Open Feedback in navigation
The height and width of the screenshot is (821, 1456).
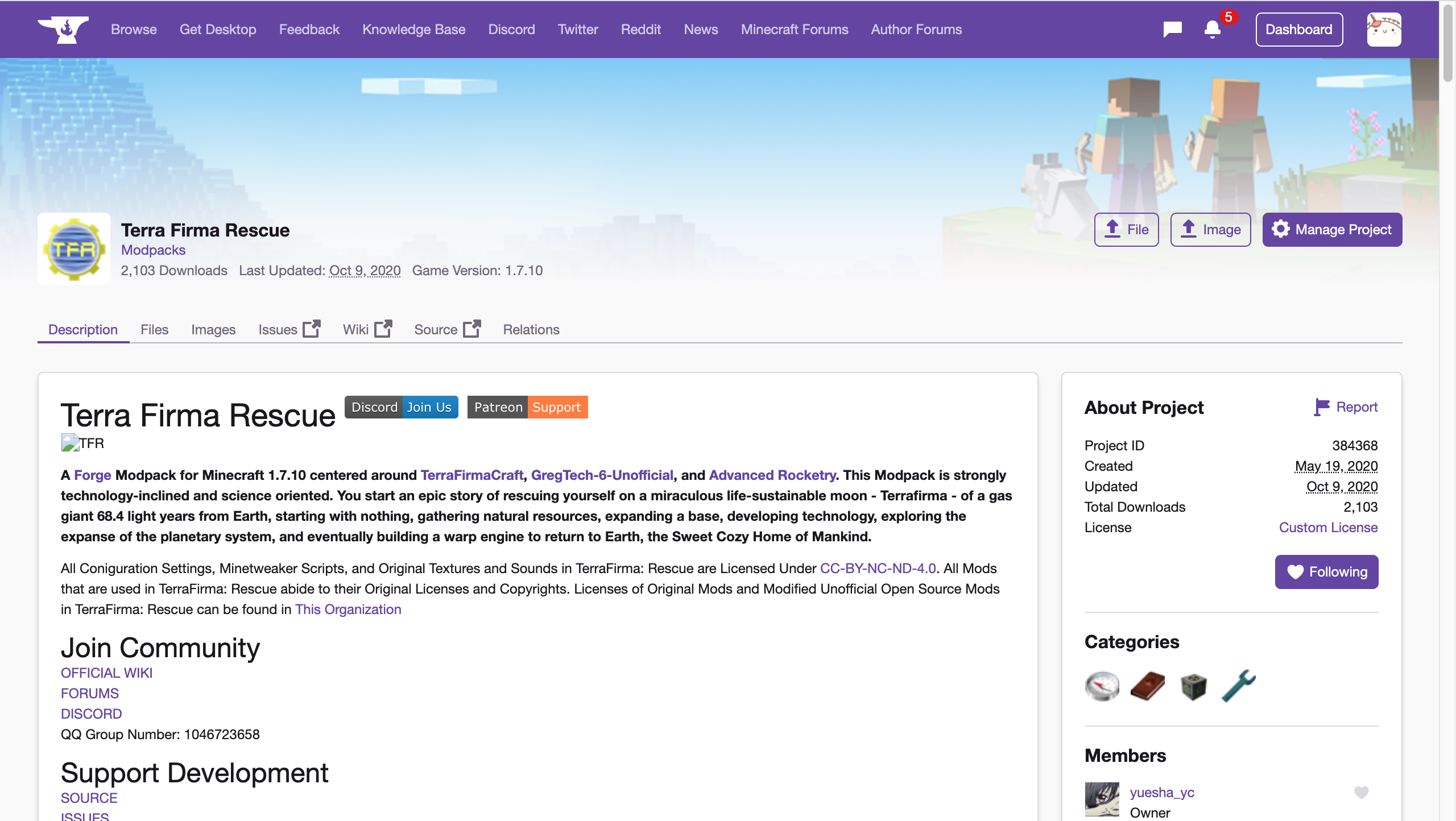(309, 30)
